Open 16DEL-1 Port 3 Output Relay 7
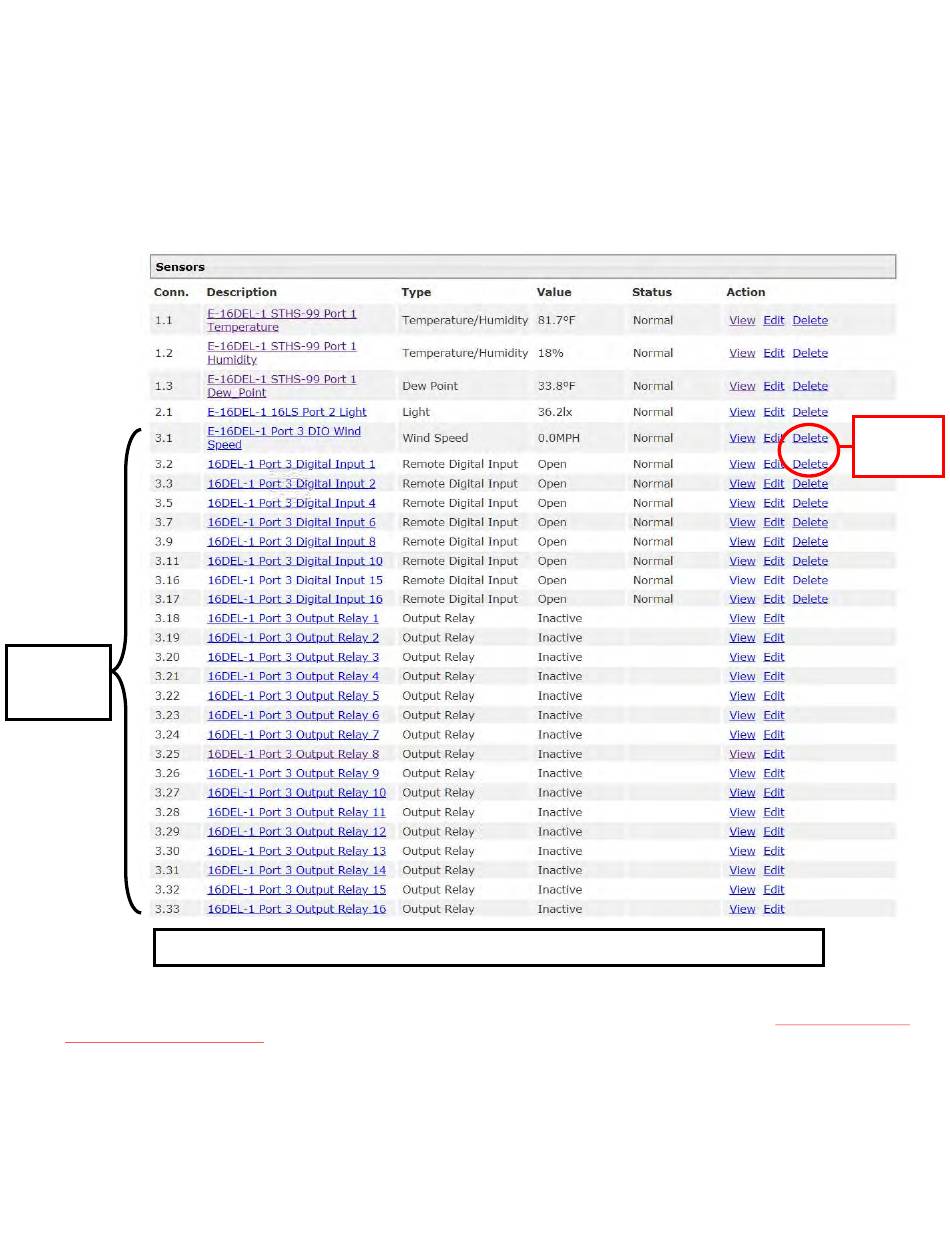950x1248 pixels. 293,735
